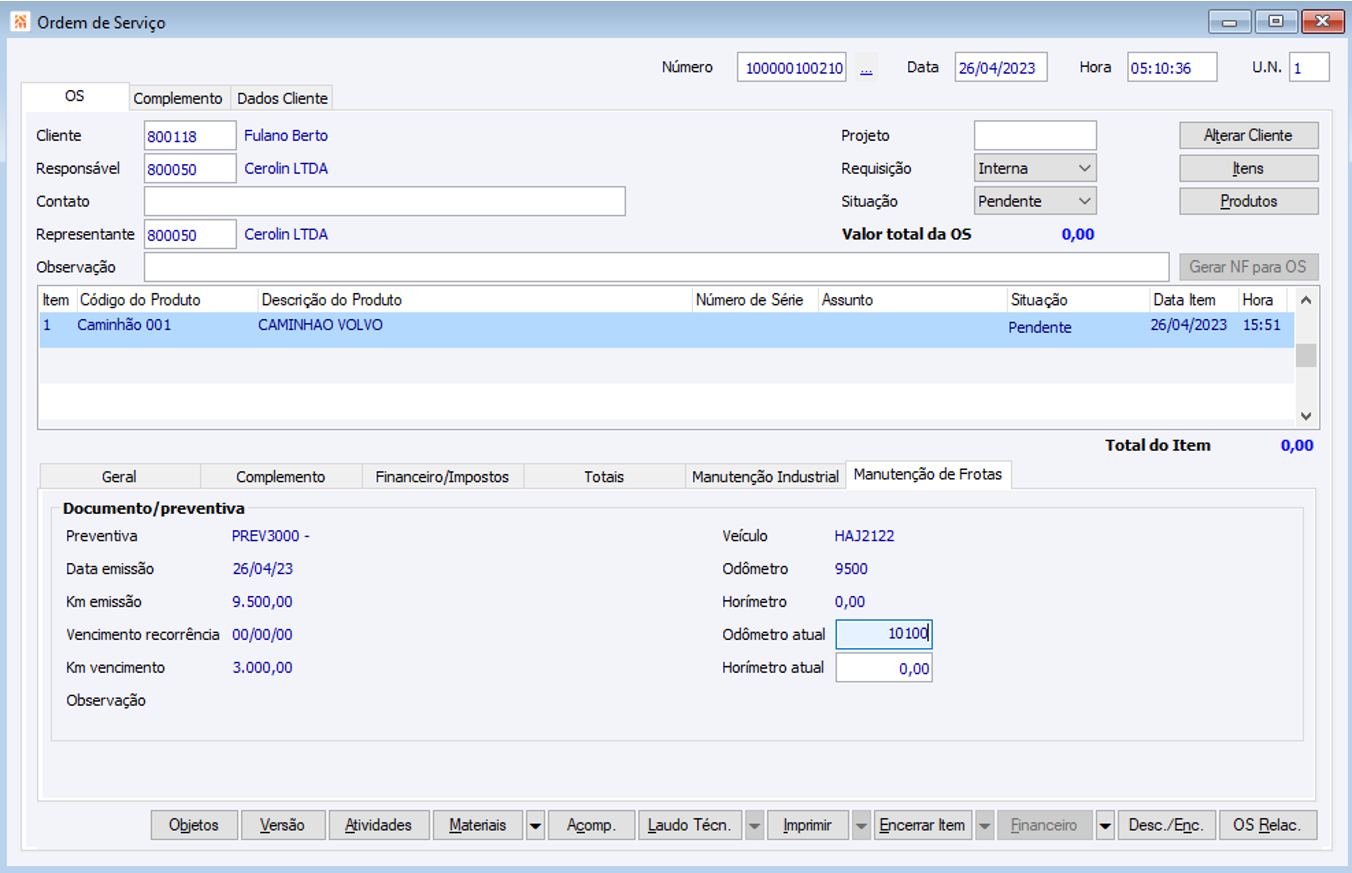Click the ellipsis lookup next to Número
The image size is (1352, 873).
tap(866, 68)
